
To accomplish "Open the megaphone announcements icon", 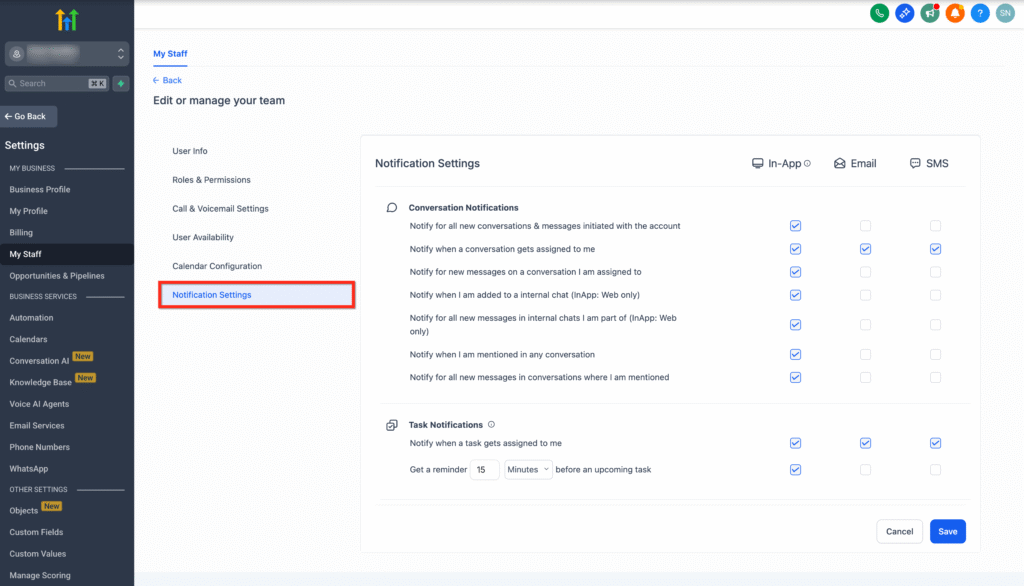I will (930, 13).
